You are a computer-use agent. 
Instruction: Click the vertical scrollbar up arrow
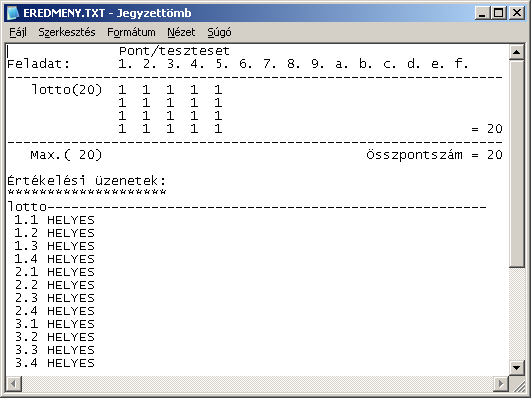(x=516, y=52)
